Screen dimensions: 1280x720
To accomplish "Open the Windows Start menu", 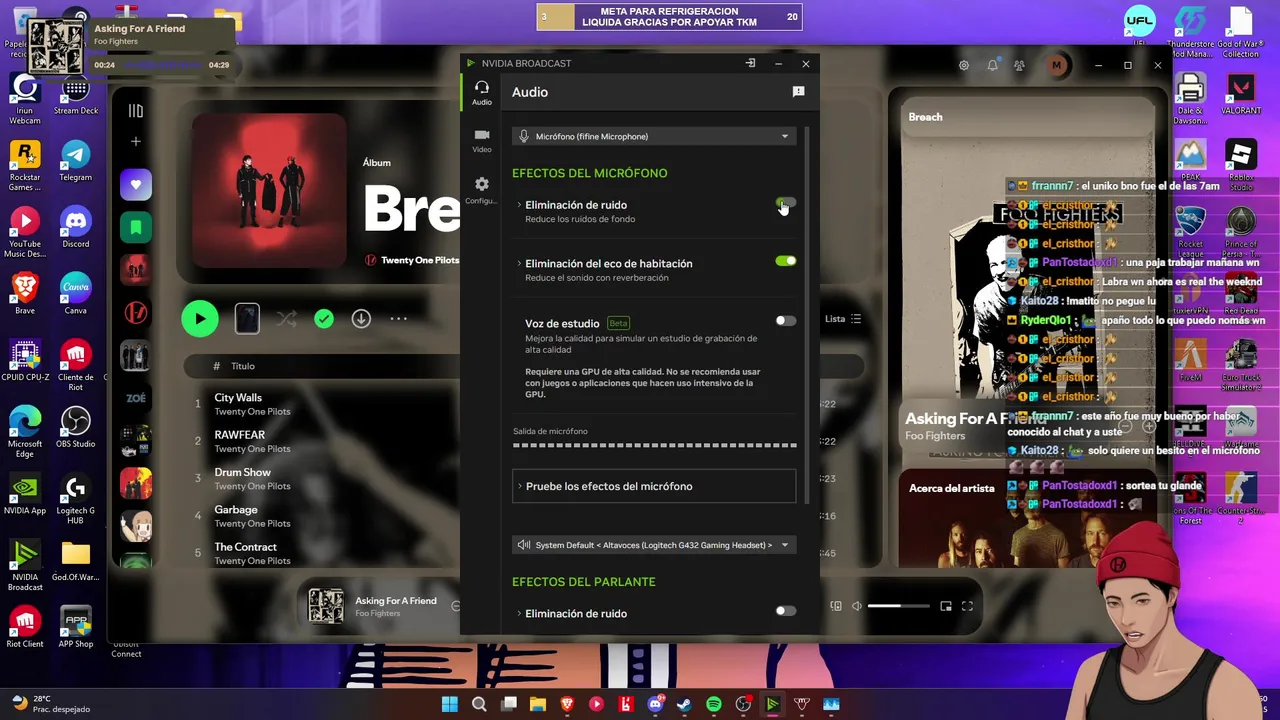I will [x=450, y=704].
